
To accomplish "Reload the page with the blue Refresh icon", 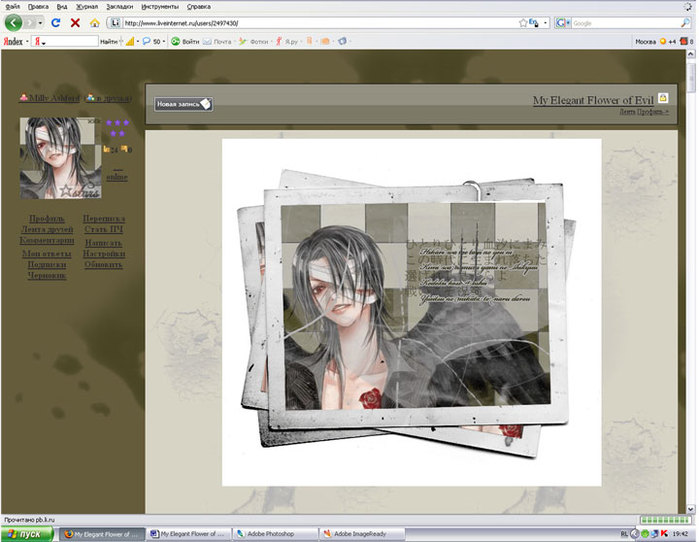I will (x=56, y=23).
